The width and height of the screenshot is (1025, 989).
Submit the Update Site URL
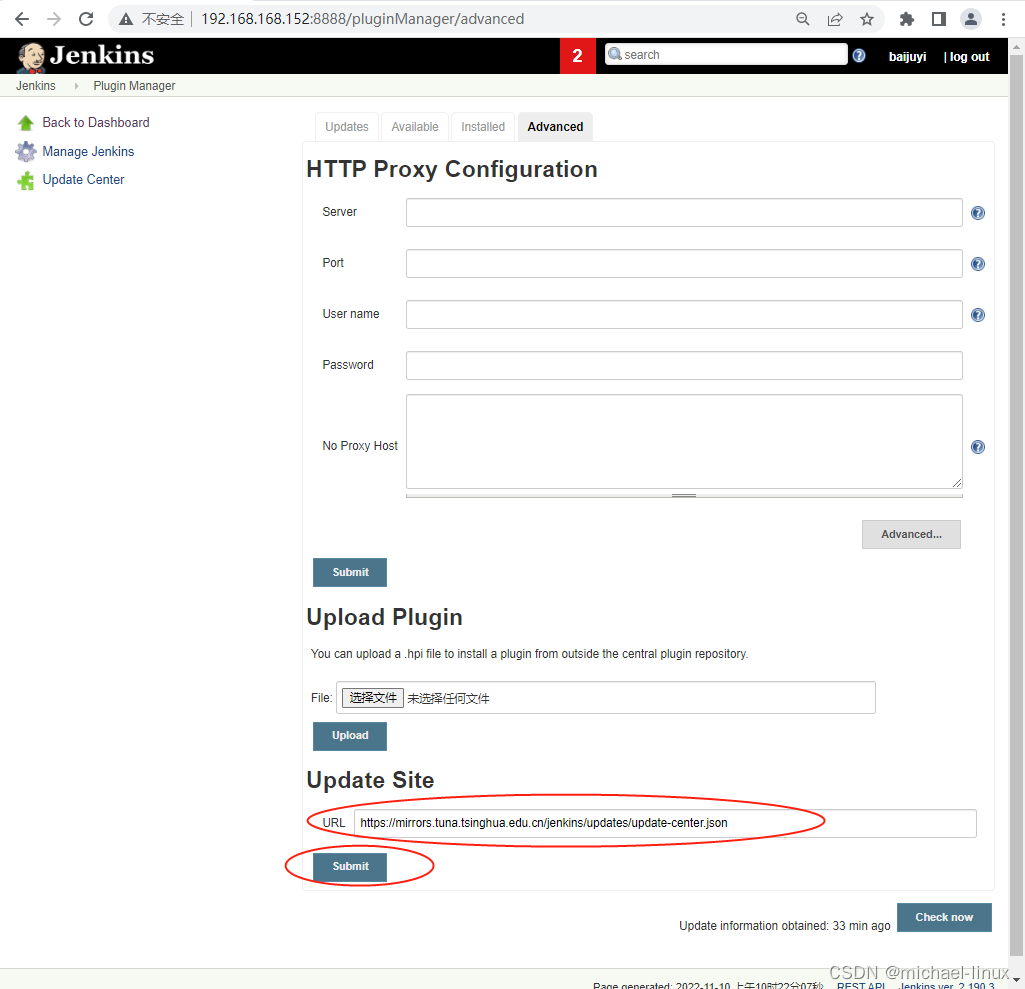[350, 867]
